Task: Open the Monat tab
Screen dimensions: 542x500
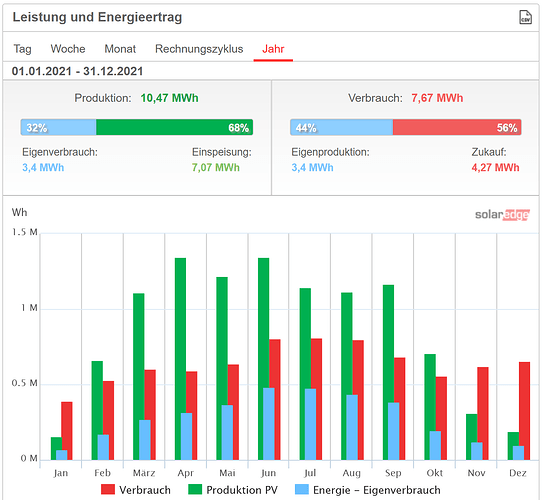Action: pyautogui.click(x=120, y=49)
